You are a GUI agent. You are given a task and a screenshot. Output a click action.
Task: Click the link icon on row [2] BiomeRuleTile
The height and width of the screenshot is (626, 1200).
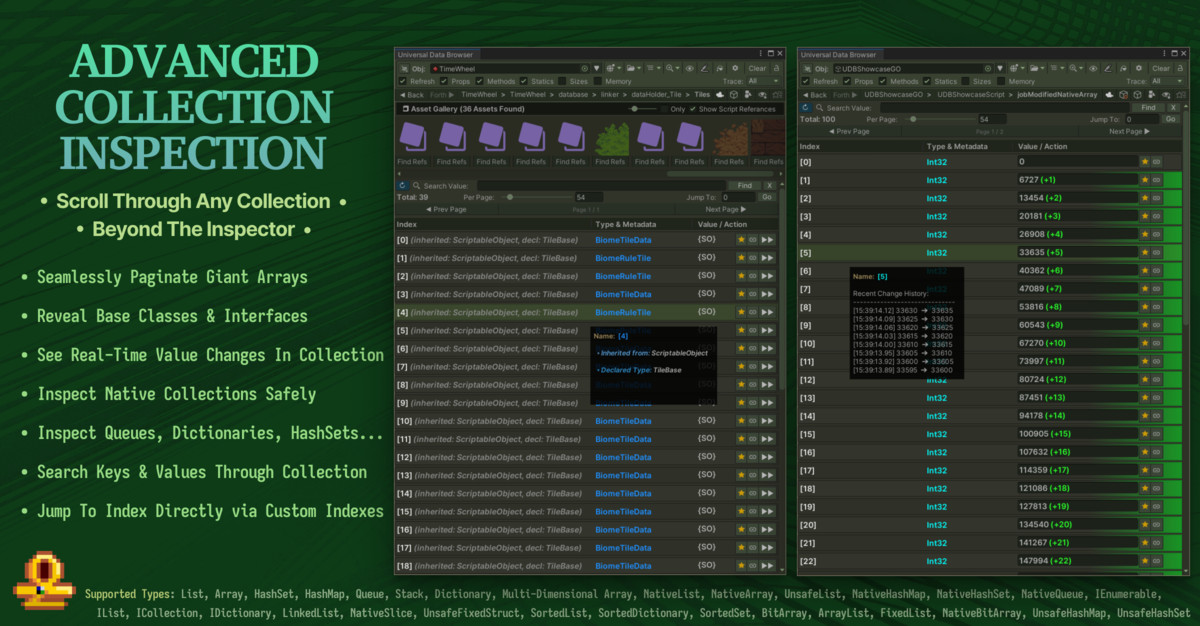[754, 276]
